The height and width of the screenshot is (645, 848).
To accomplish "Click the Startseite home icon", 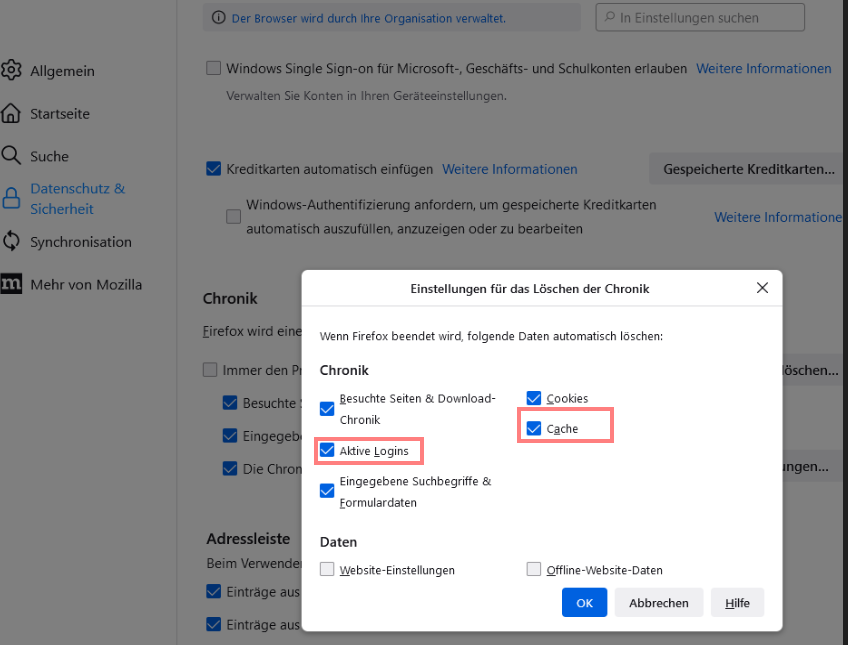I will 12,113.
